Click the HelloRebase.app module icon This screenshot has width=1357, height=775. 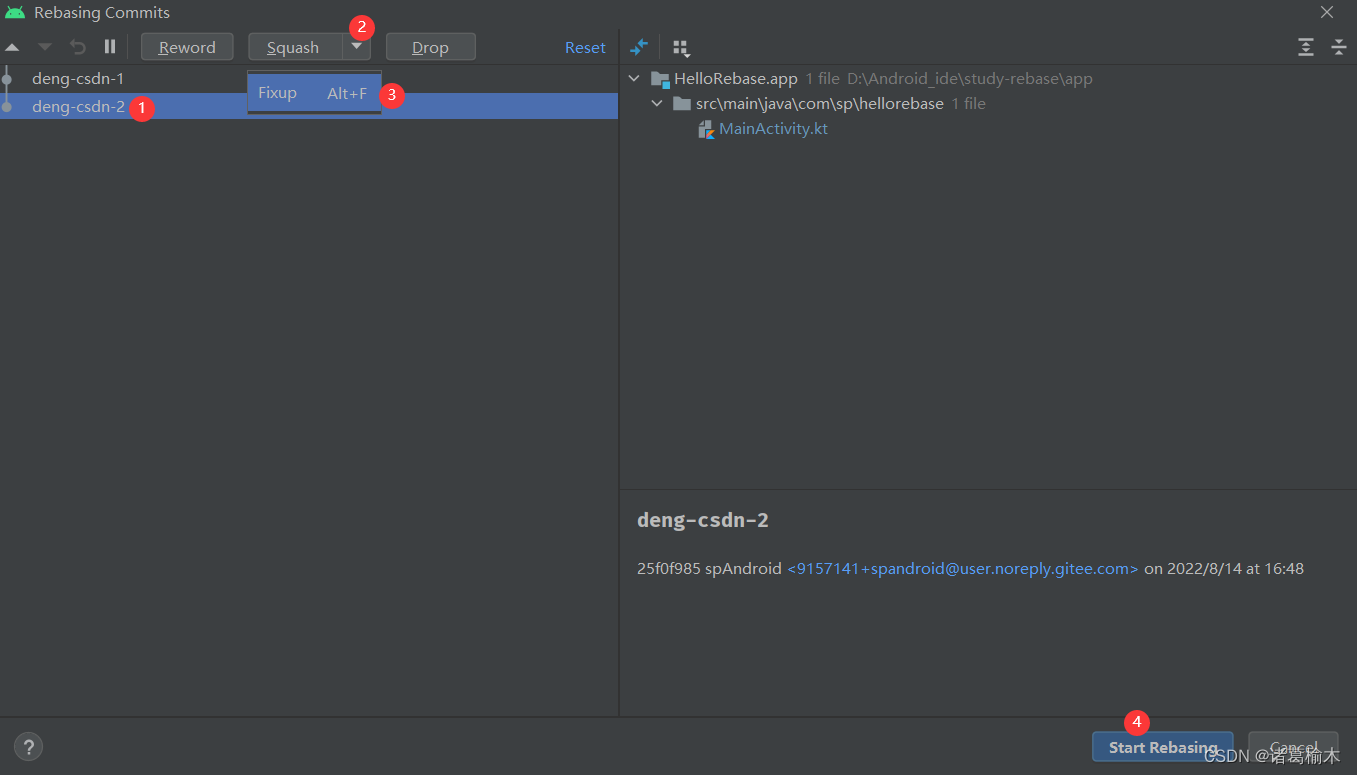660,78
